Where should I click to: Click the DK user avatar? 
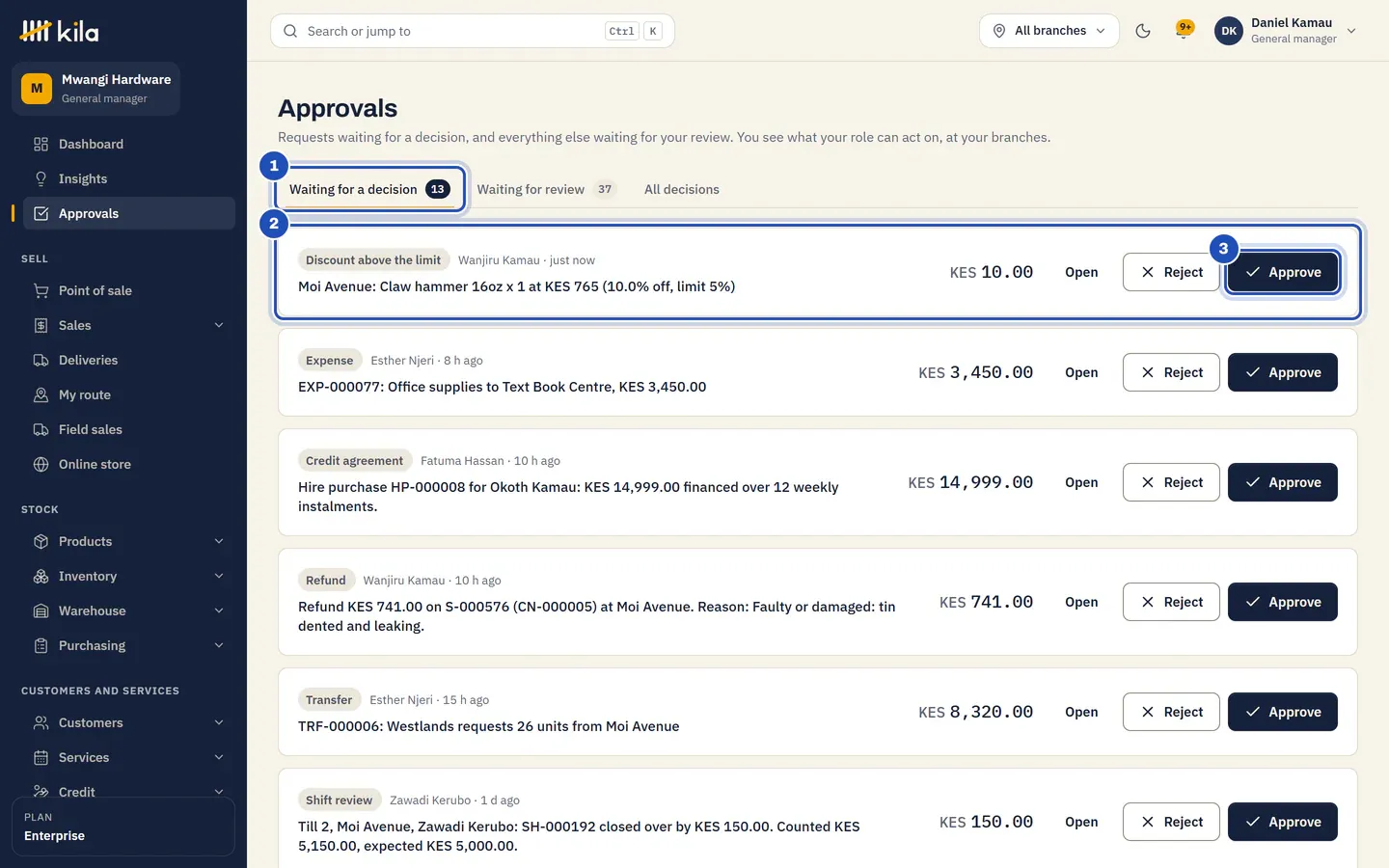pos(1229,31)
